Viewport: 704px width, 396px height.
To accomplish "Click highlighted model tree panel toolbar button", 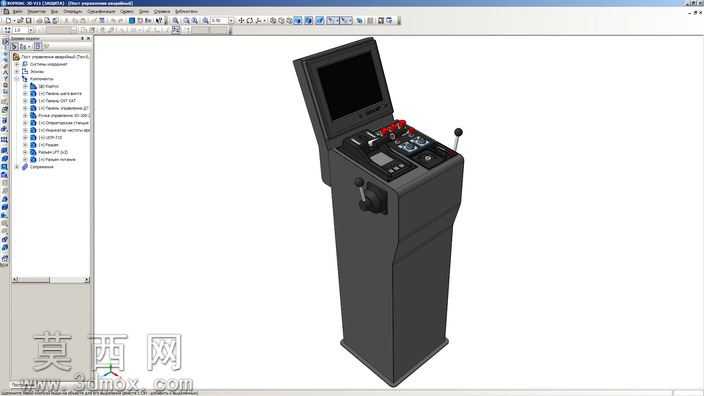I will [38, 46].
